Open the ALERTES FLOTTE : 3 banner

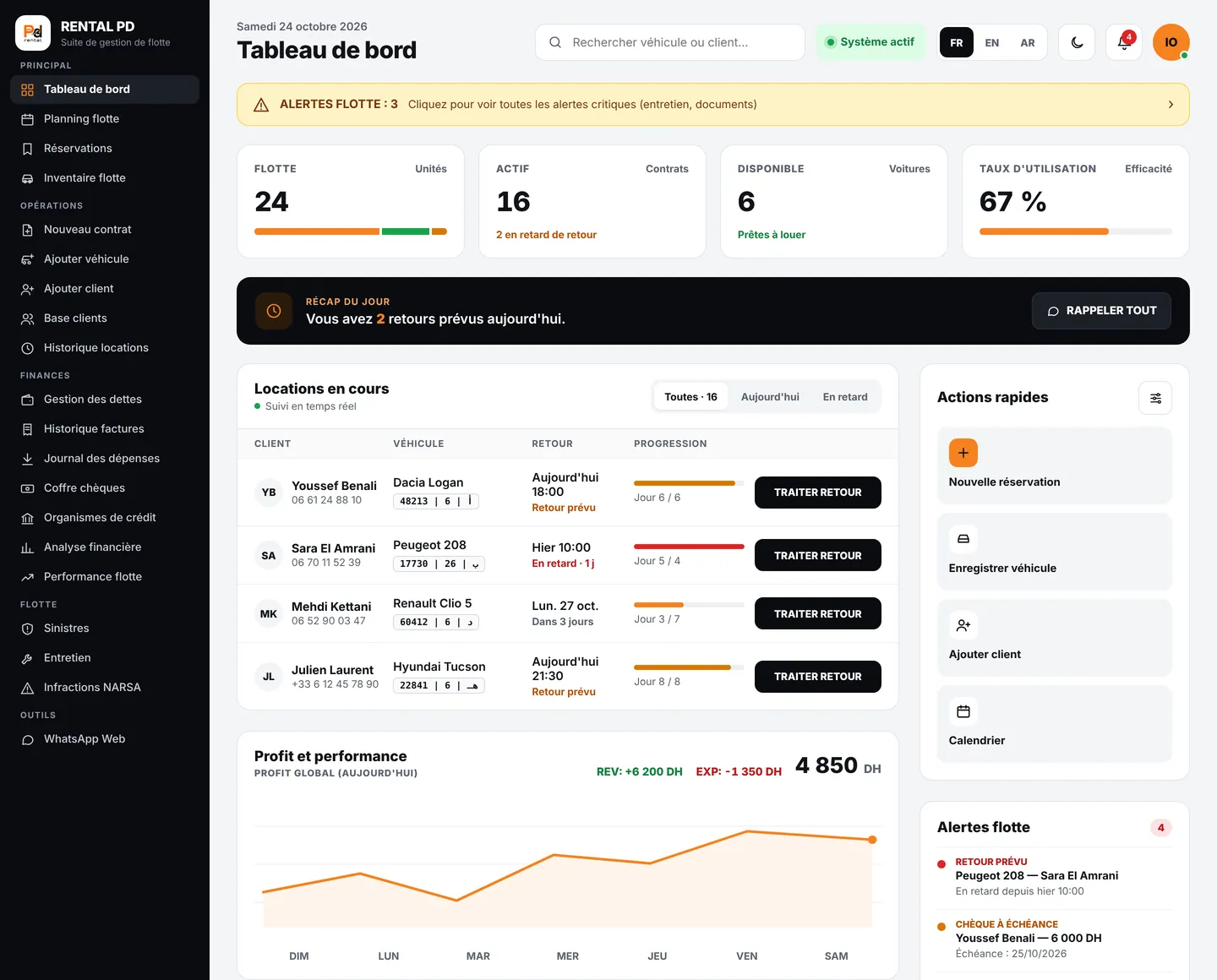(713, 105)
